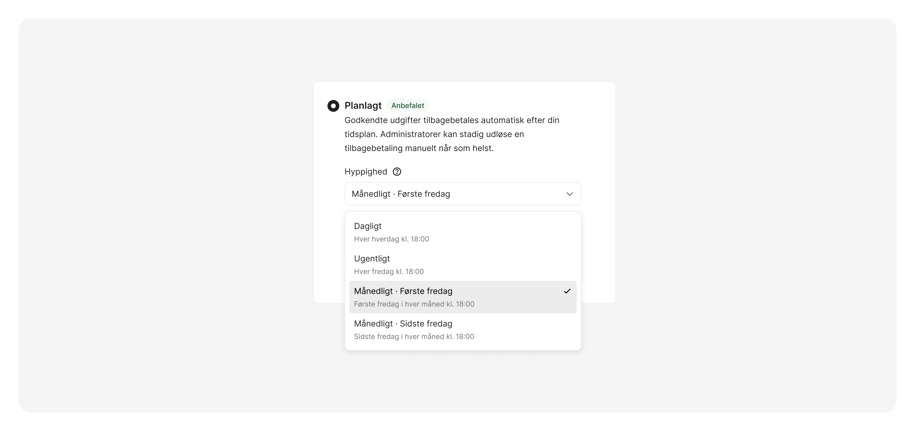Click subtitle 'Hver fredag kl. 18:00'
Image resolution: width=915 pixels, height=431 pixels.
[x=389, y=272]
